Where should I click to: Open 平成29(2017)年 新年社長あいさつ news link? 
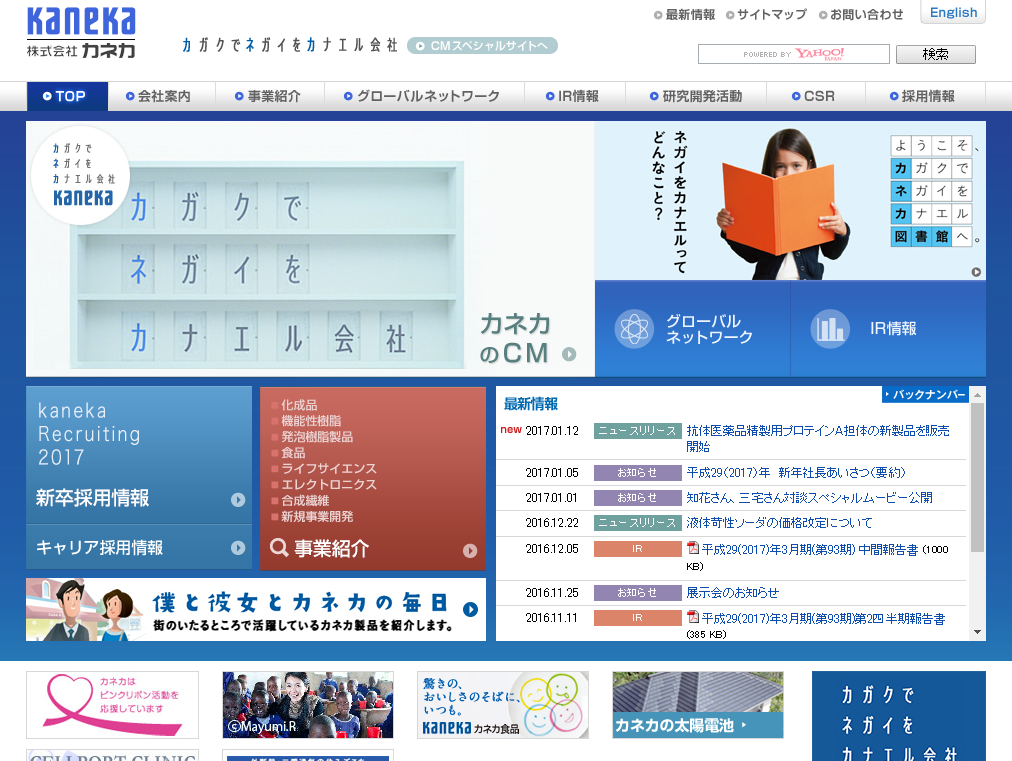796,472
